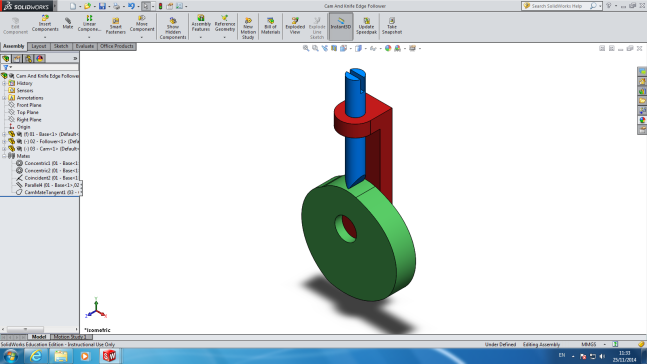Click Zoom to Fit icon

click(306, 48)
